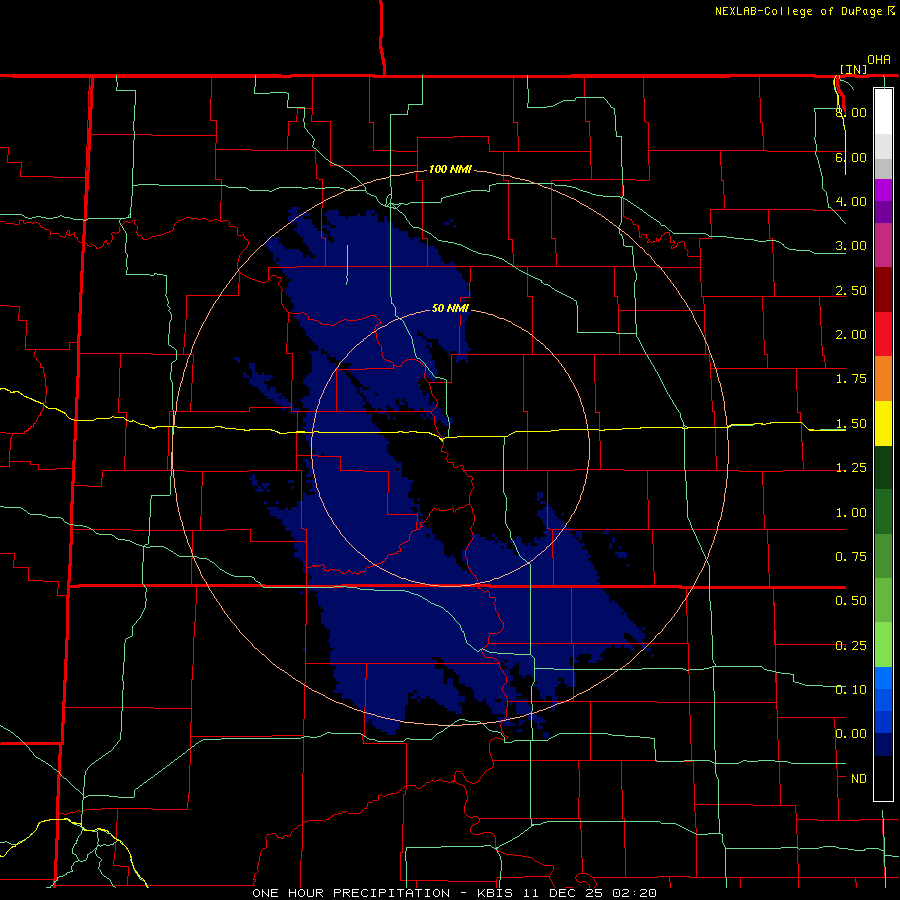Click the ND legend label
900x900 pixels.
859,779
